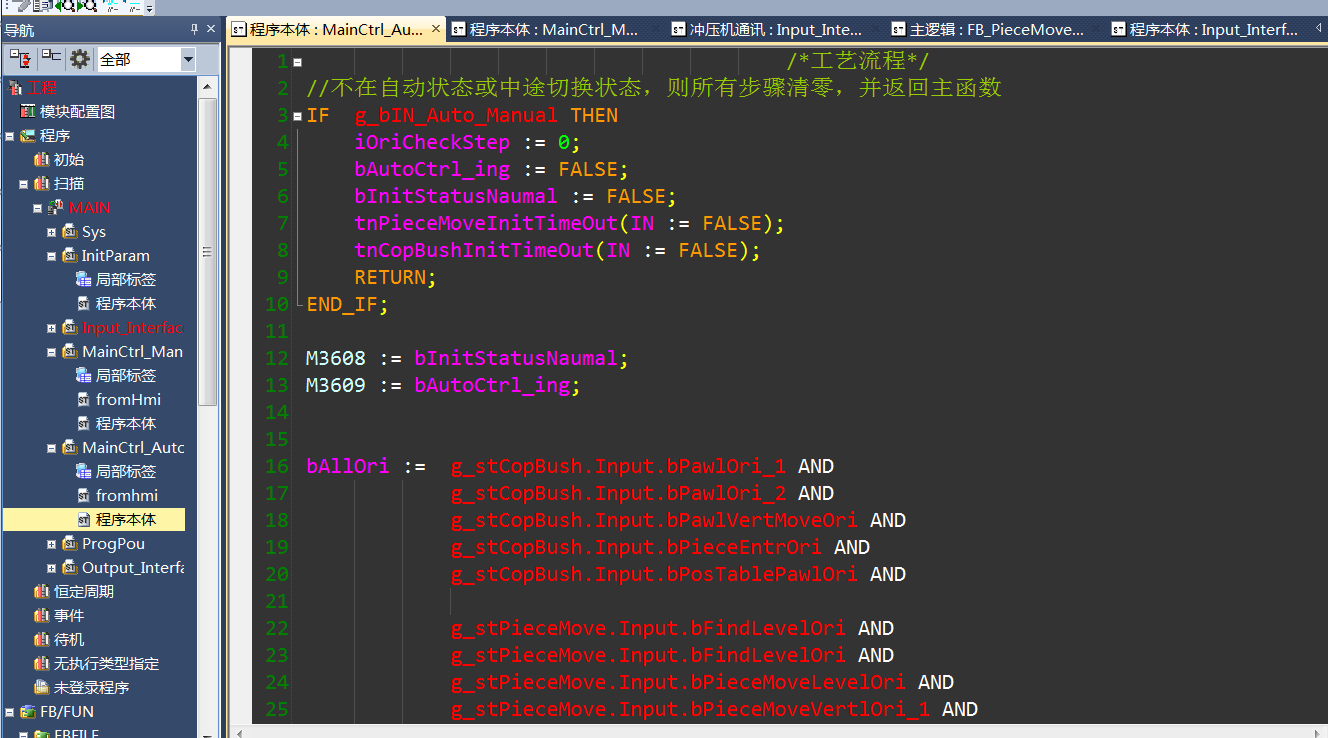The width and height of the screenshot is (1328, 738).
Task: Expand the Input_Interfac node
Action: (52, 328)
